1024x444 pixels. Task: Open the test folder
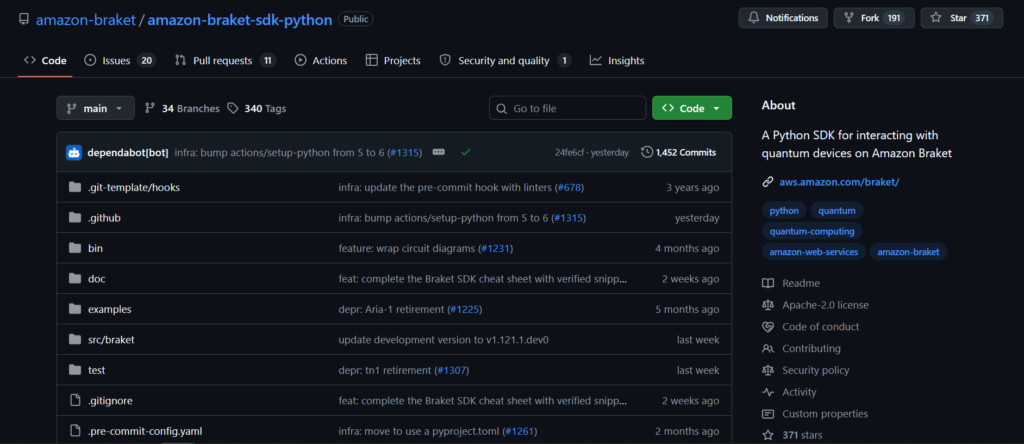97,370
